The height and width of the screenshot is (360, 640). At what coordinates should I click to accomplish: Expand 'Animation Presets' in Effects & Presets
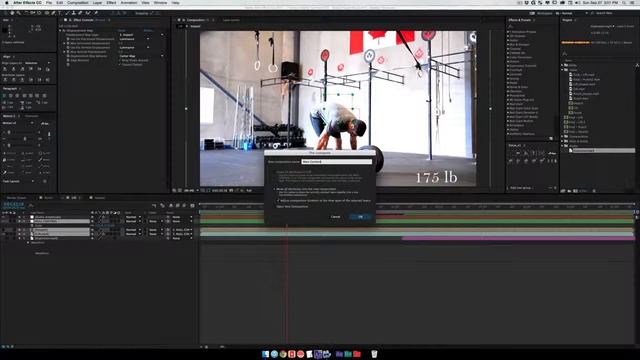pos(508,32)
